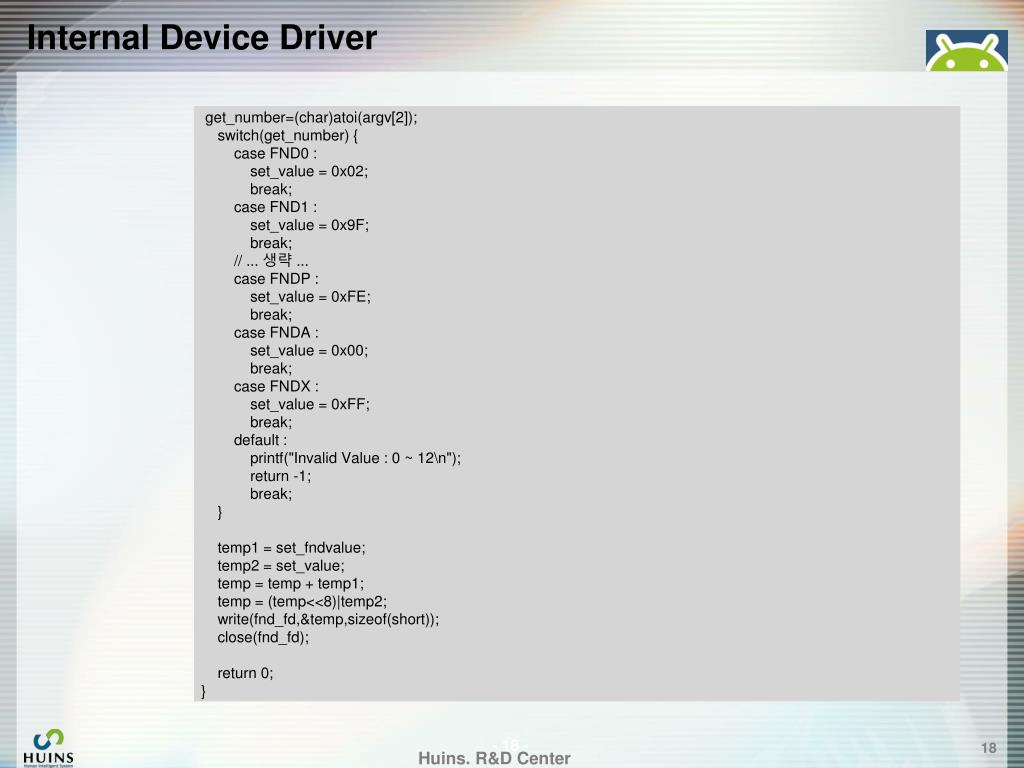Click 'set_value = 0x00;' code line
Screen dimensions: 1024x768
coord(309,351)
